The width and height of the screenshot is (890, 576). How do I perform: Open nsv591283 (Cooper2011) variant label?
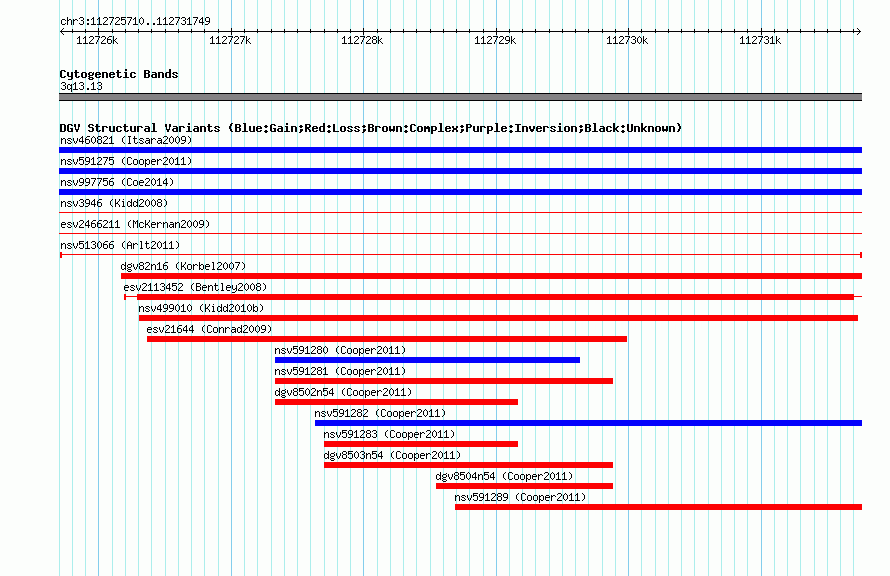tap(389, 434)
